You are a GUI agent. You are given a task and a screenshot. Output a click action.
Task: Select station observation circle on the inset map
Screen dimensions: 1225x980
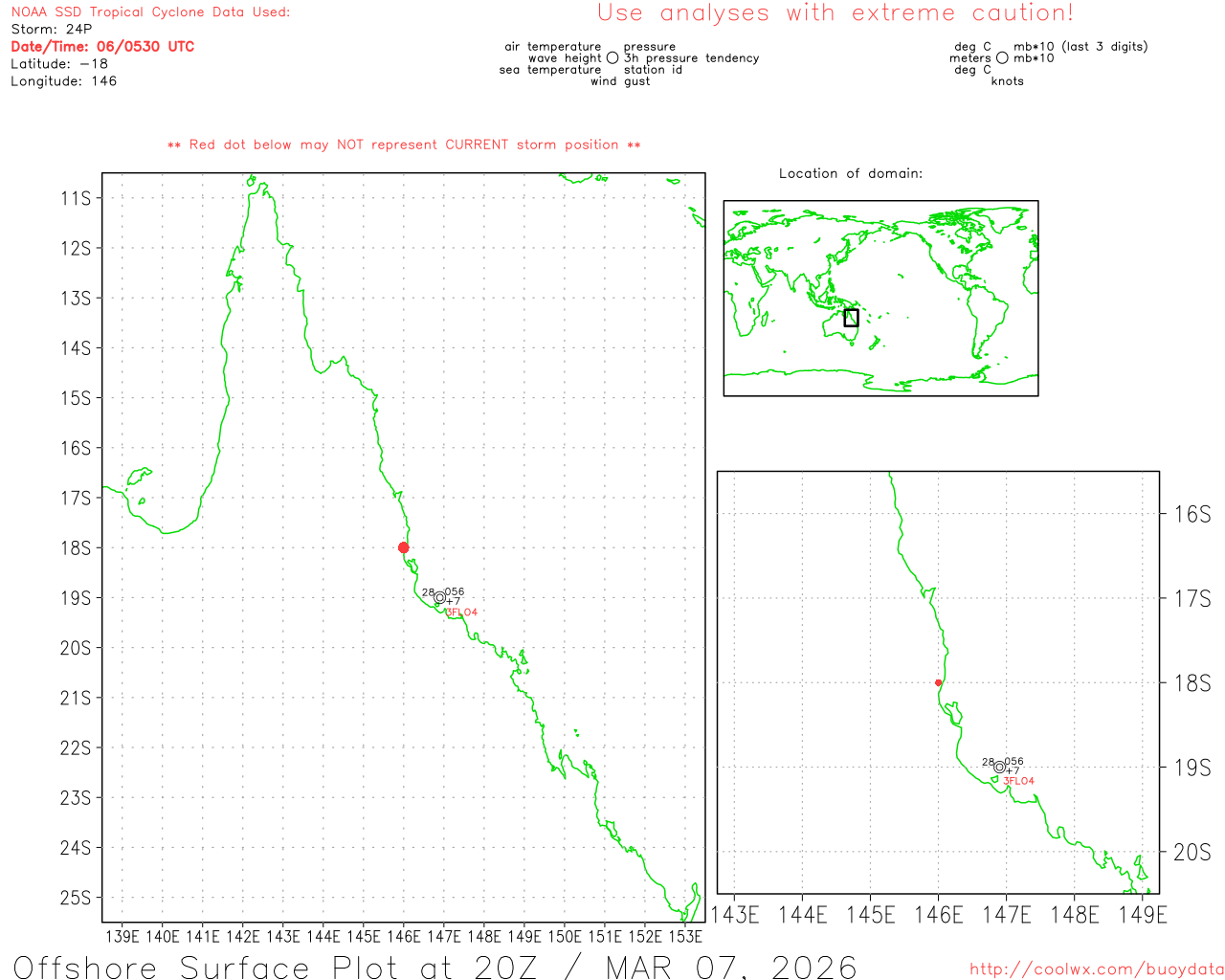click(999, 767)
